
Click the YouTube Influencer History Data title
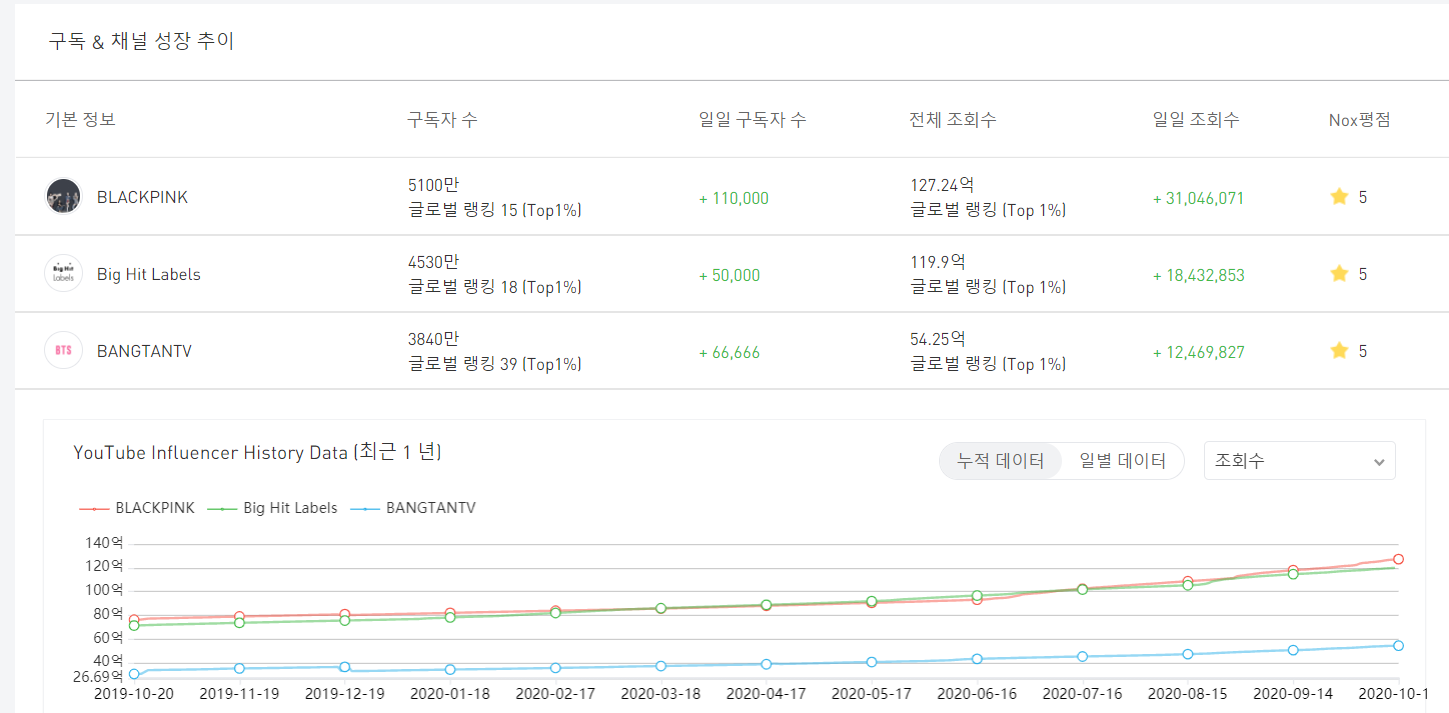257,452
